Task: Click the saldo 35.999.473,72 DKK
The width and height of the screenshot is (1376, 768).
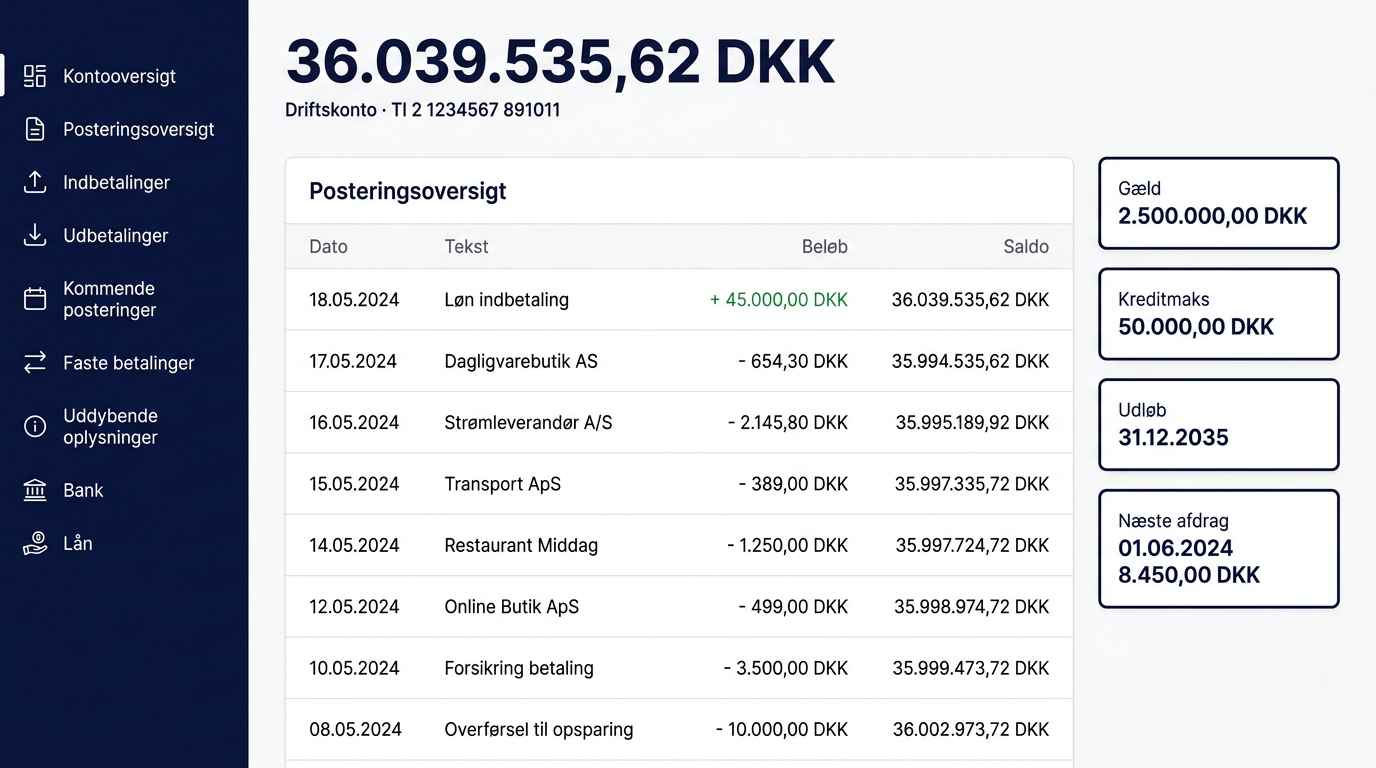Action: pyautogui.click(x=972, y=668)
